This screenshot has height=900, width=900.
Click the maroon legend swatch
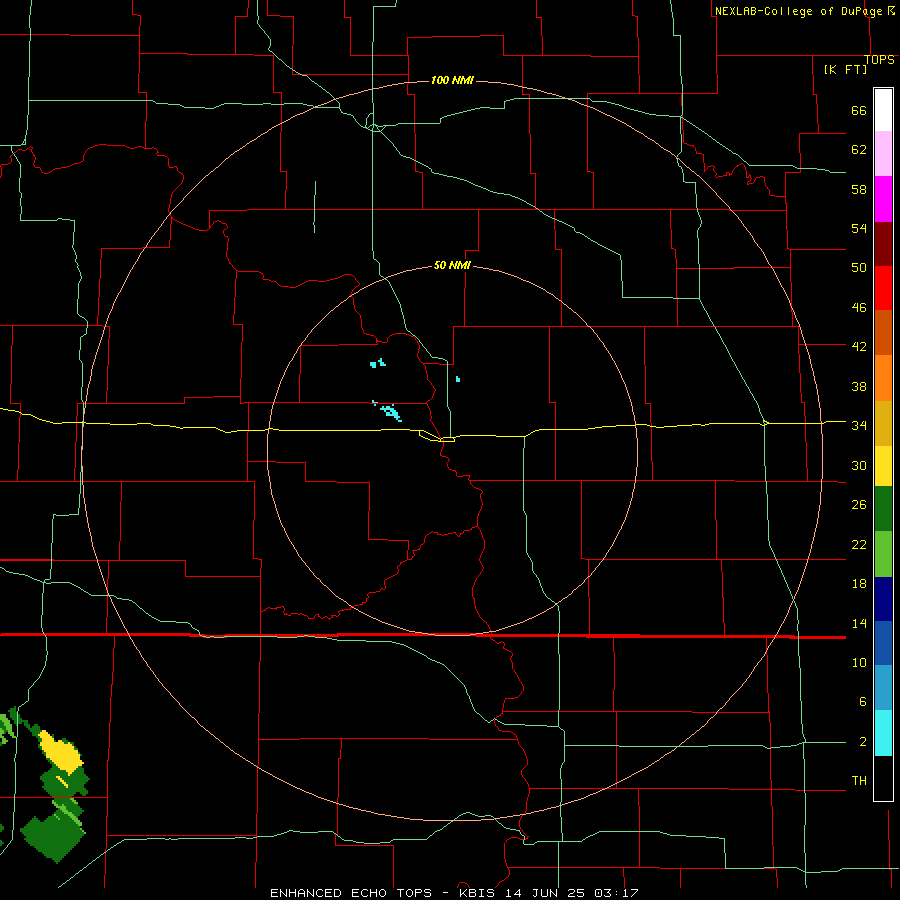point(883,244)
